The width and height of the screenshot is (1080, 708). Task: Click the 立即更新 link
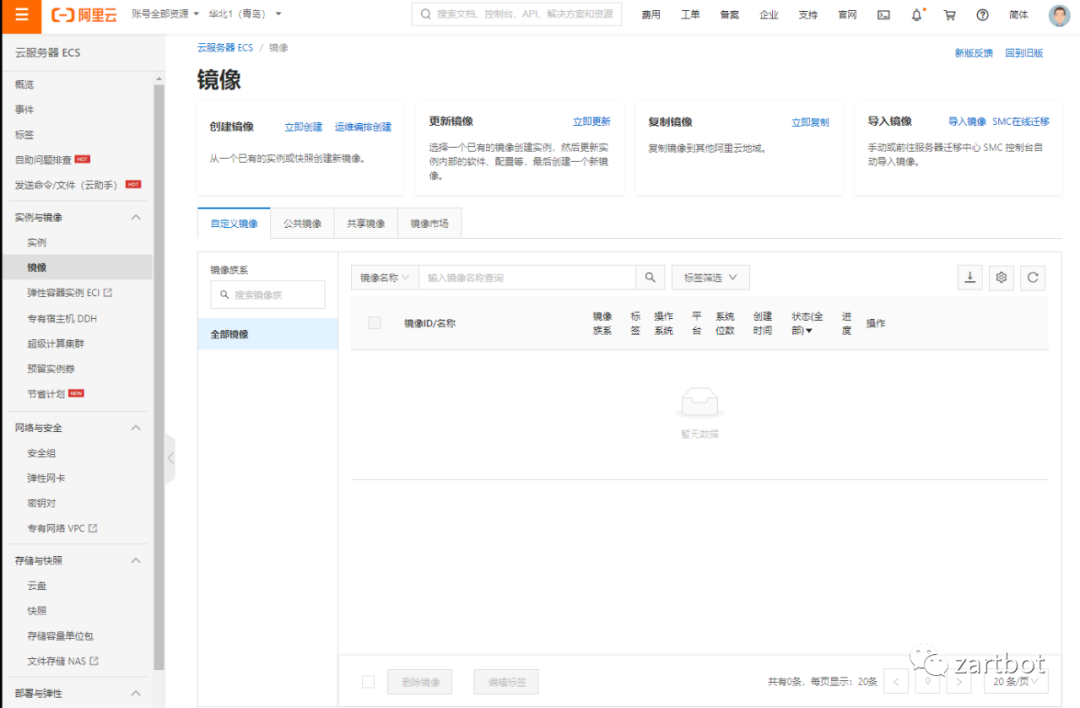pos(592,121)
